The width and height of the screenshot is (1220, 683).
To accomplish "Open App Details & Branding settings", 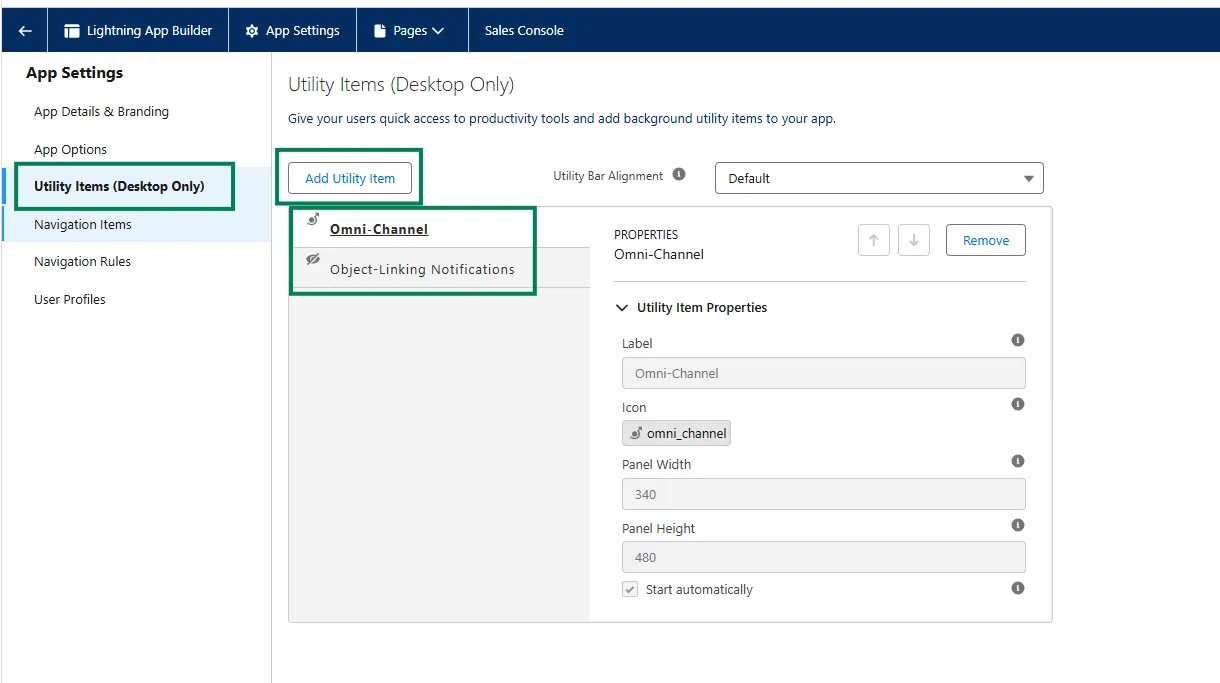I will [101, 112].
